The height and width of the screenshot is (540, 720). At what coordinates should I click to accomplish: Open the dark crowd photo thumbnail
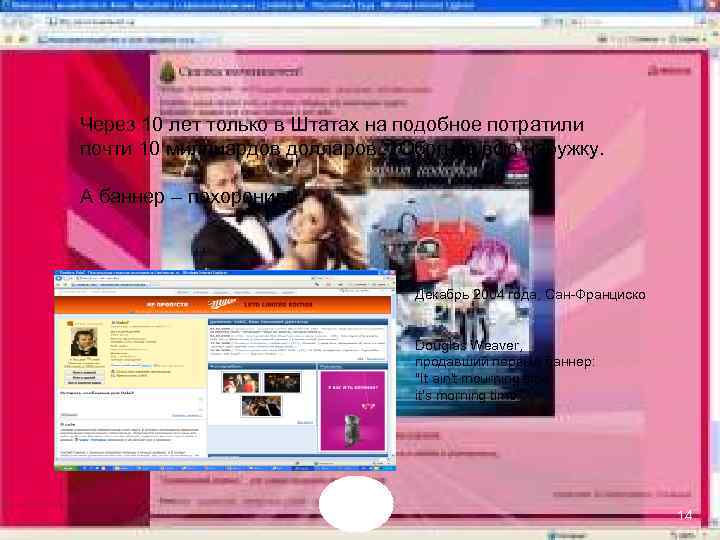point(282,382)
